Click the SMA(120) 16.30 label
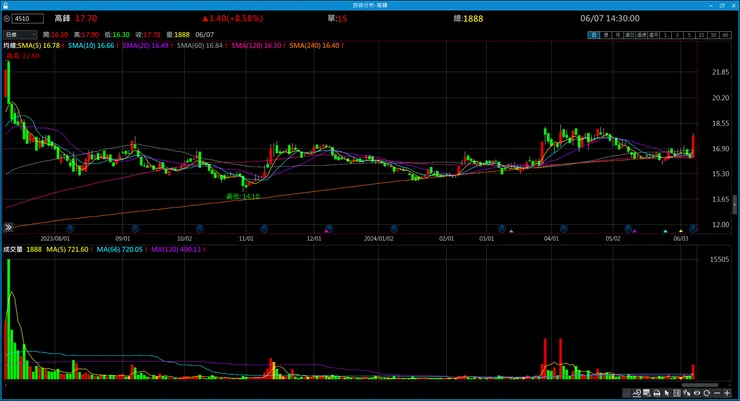Screen dimensions: 740x401 258,46
